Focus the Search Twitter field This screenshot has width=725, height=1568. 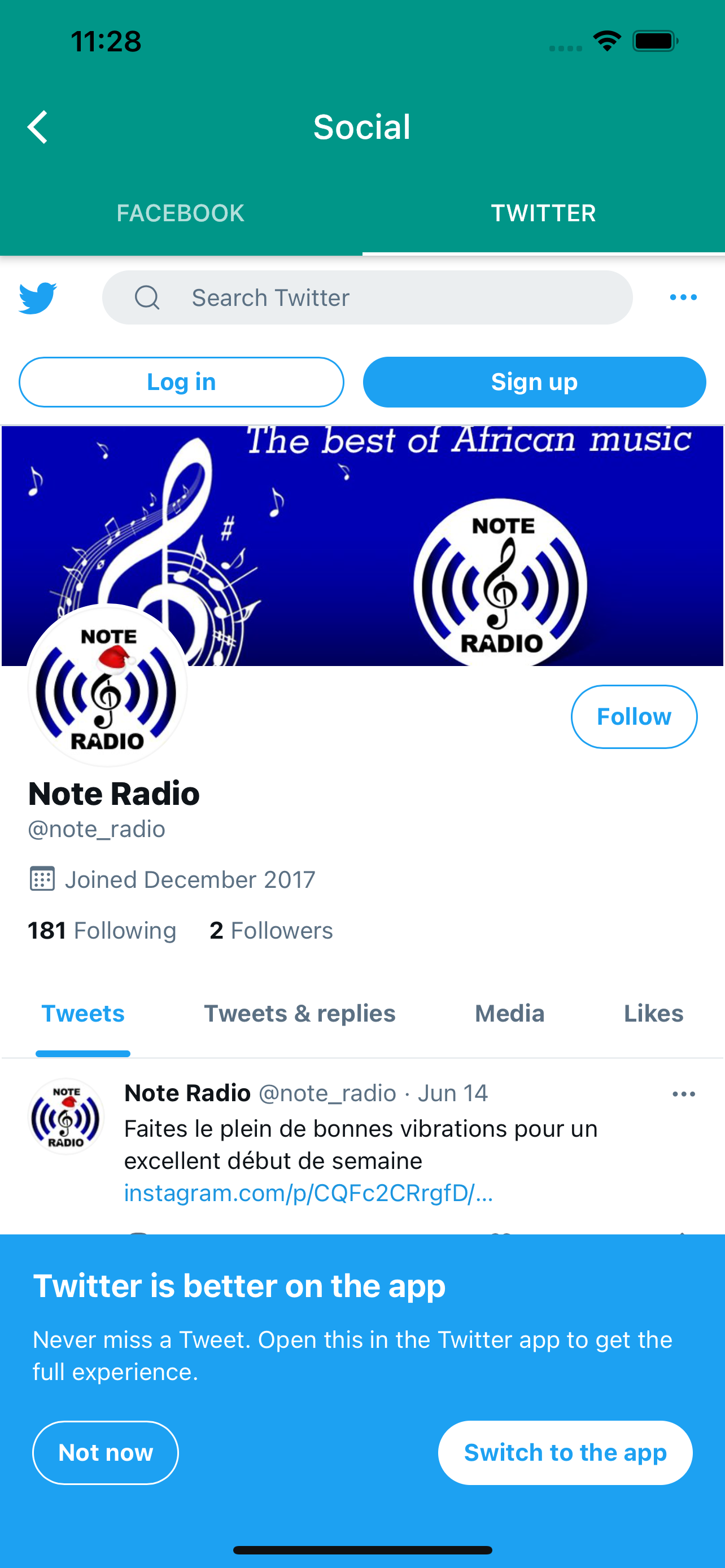[x=367, y=297]
